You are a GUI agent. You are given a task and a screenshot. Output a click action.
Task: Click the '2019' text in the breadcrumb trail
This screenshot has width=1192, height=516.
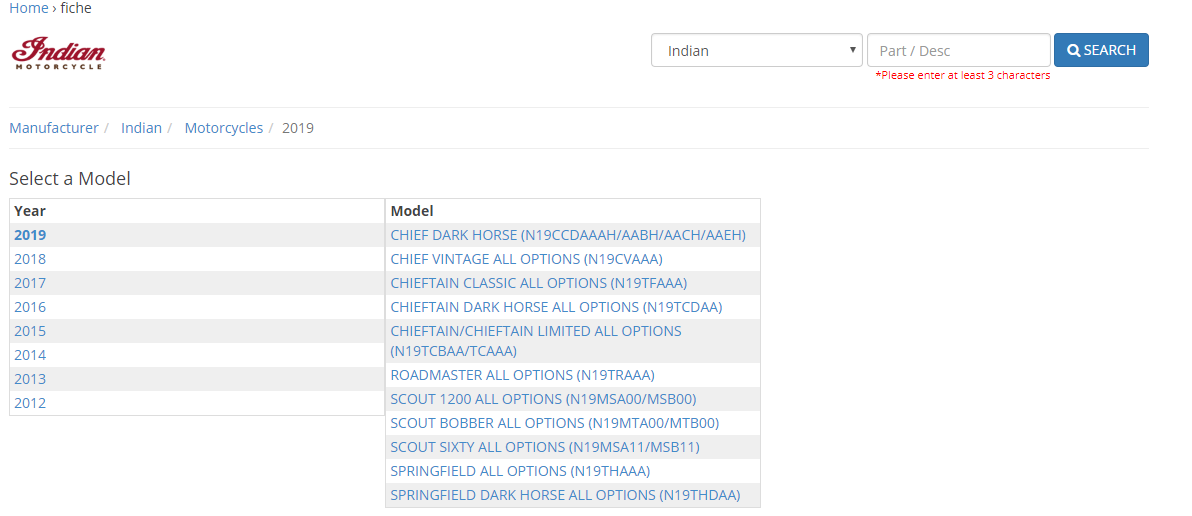pyautogui.click(x=298, y=128)
